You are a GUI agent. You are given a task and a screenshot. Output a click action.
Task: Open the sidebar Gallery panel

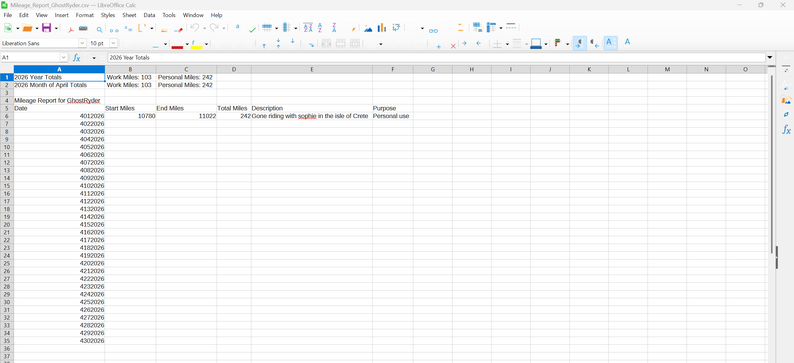(786, 100)
